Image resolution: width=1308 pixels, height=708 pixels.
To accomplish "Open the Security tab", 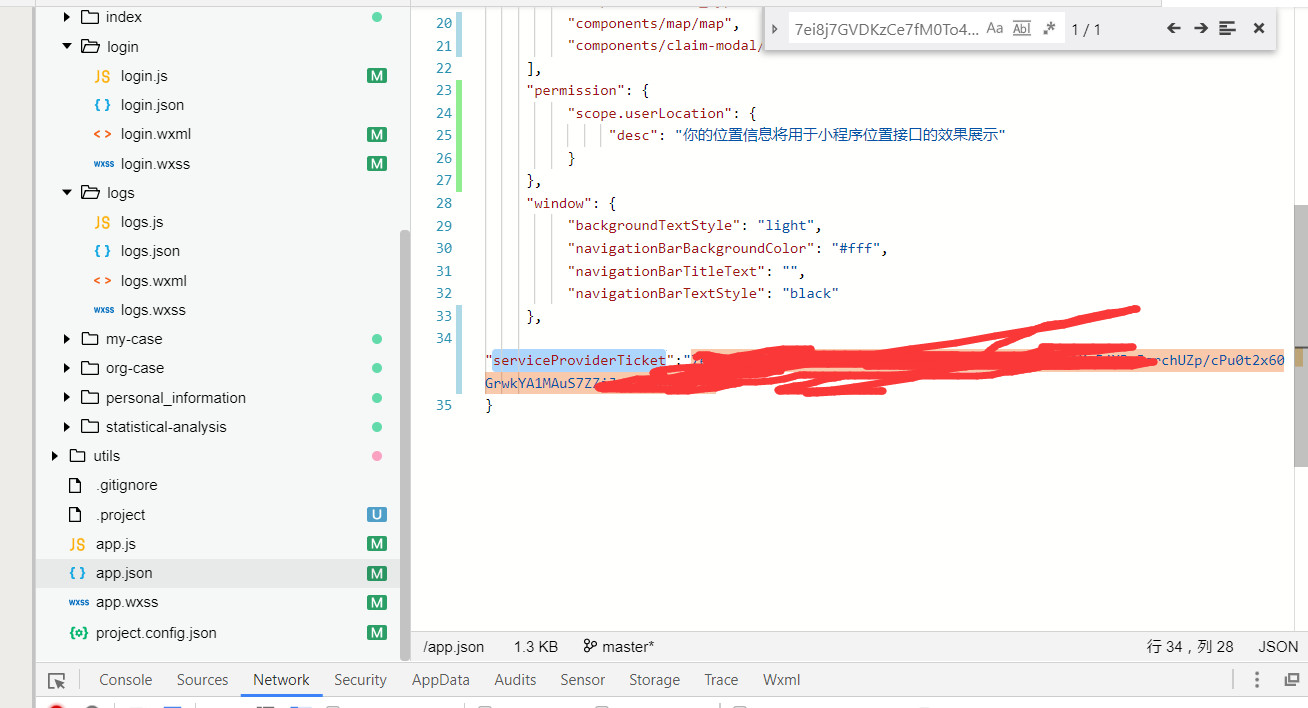I will click(360, 679).
